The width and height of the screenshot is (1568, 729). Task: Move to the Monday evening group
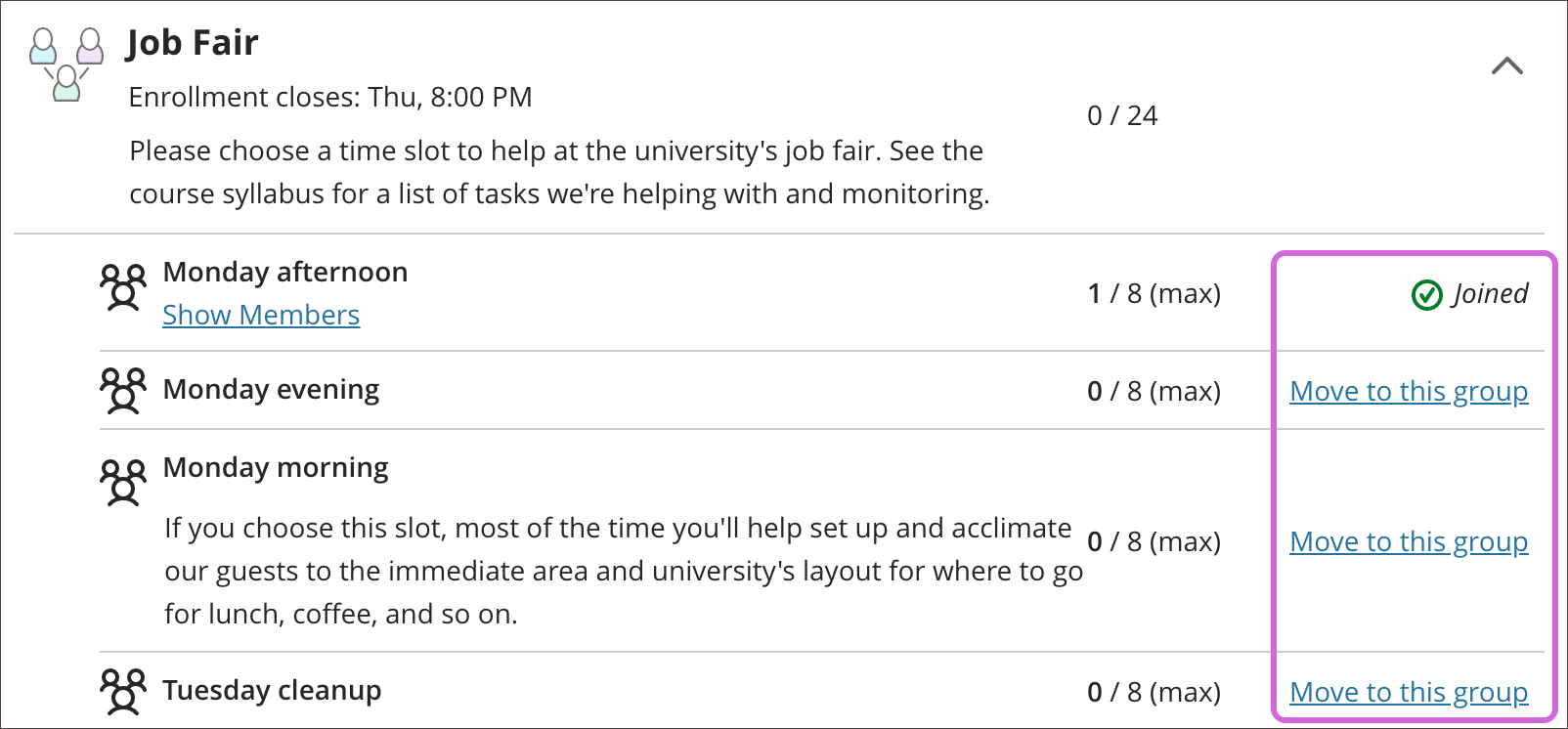[1408, 392]
